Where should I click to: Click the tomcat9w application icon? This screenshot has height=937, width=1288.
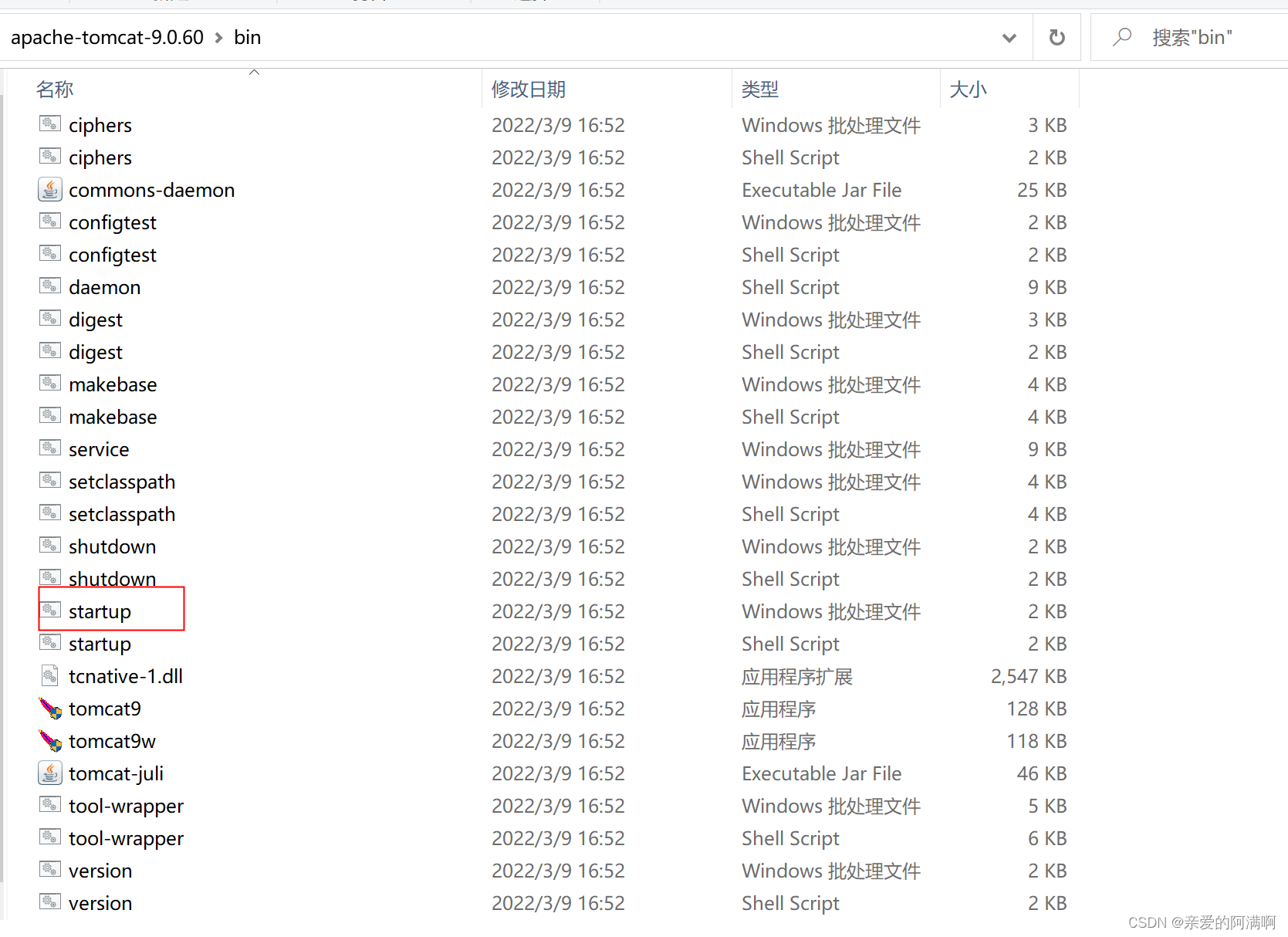pyautogui.click(x=50, y=740)
